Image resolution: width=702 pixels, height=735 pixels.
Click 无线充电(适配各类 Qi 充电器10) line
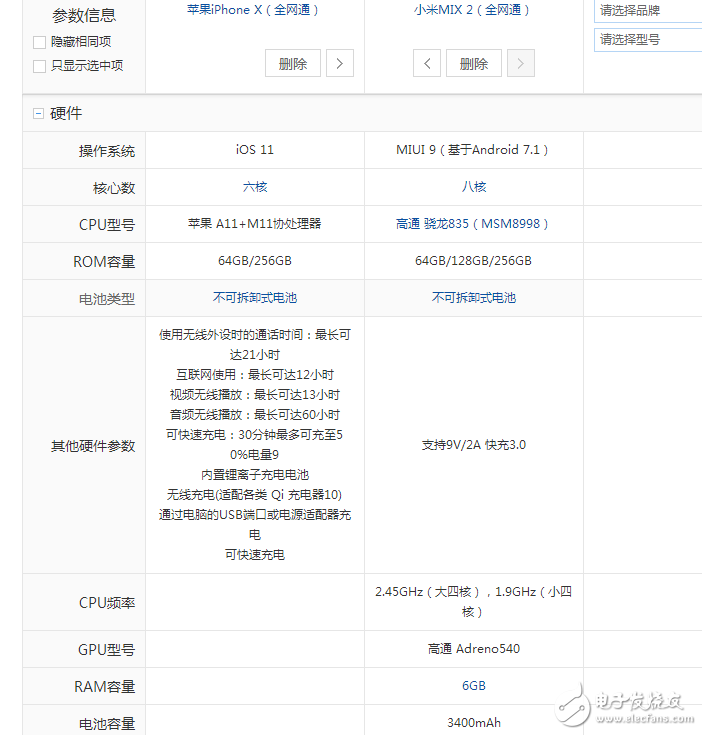(254, 495)
